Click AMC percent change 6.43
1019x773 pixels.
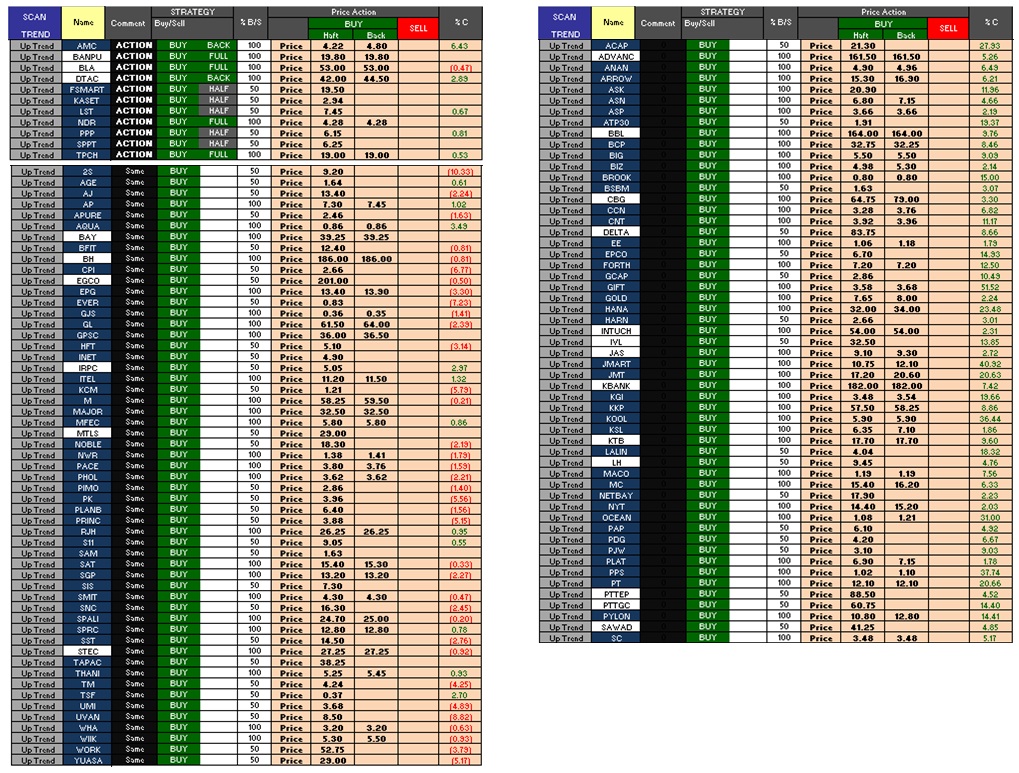coord(459,46)
